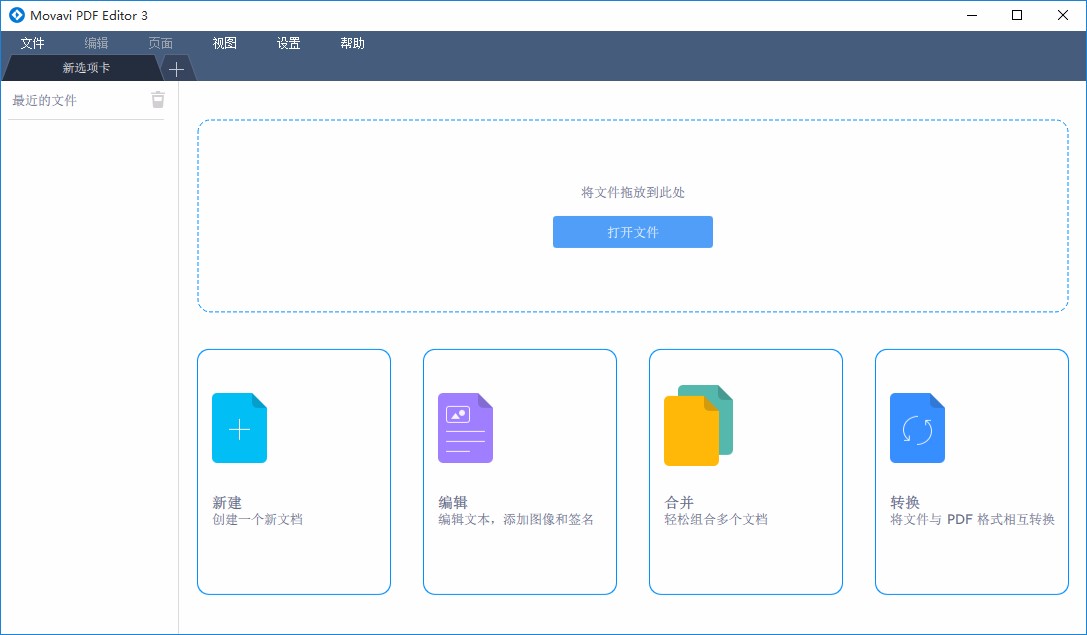
Task: Click the trash icon beside 最近的文件
Action: pyautogui.click(x=158, y=99)
